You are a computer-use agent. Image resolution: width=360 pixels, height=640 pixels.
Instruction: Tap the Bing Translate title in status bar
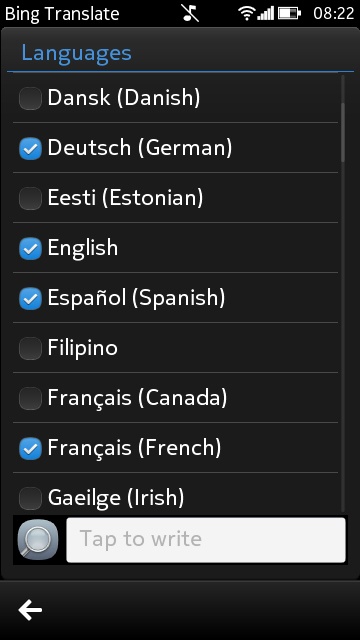point(62,13)
